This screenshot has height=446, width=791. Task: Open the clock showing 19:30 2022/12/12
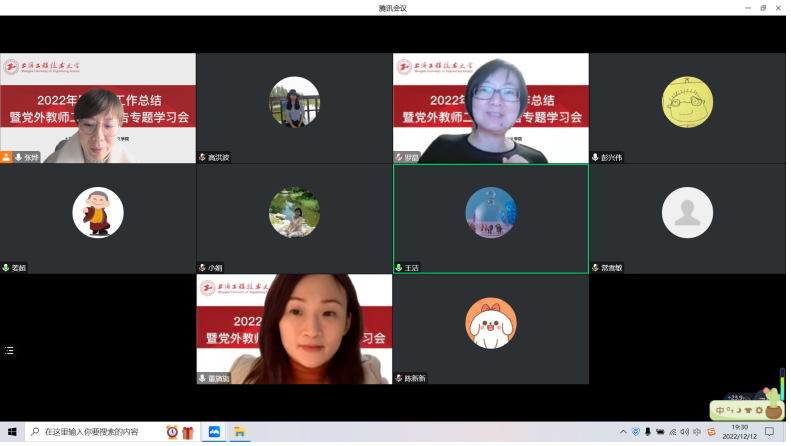pyautogui.click(x=739, y=432)
